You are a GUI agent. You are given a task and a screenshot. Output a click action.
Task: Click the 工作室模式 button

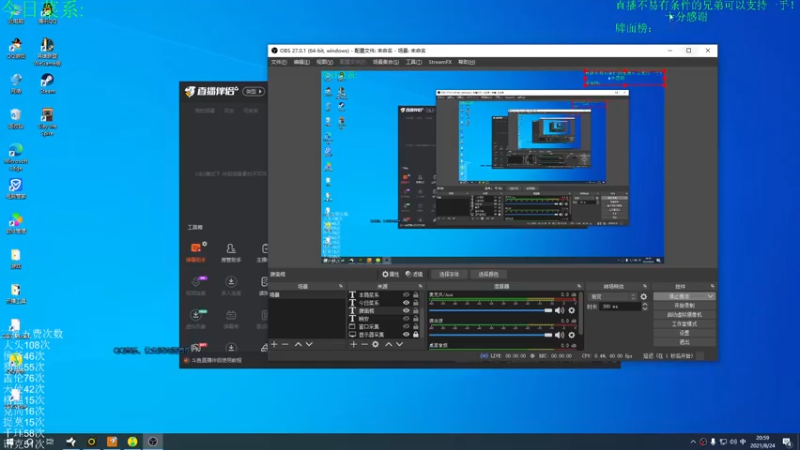(684, 324)
